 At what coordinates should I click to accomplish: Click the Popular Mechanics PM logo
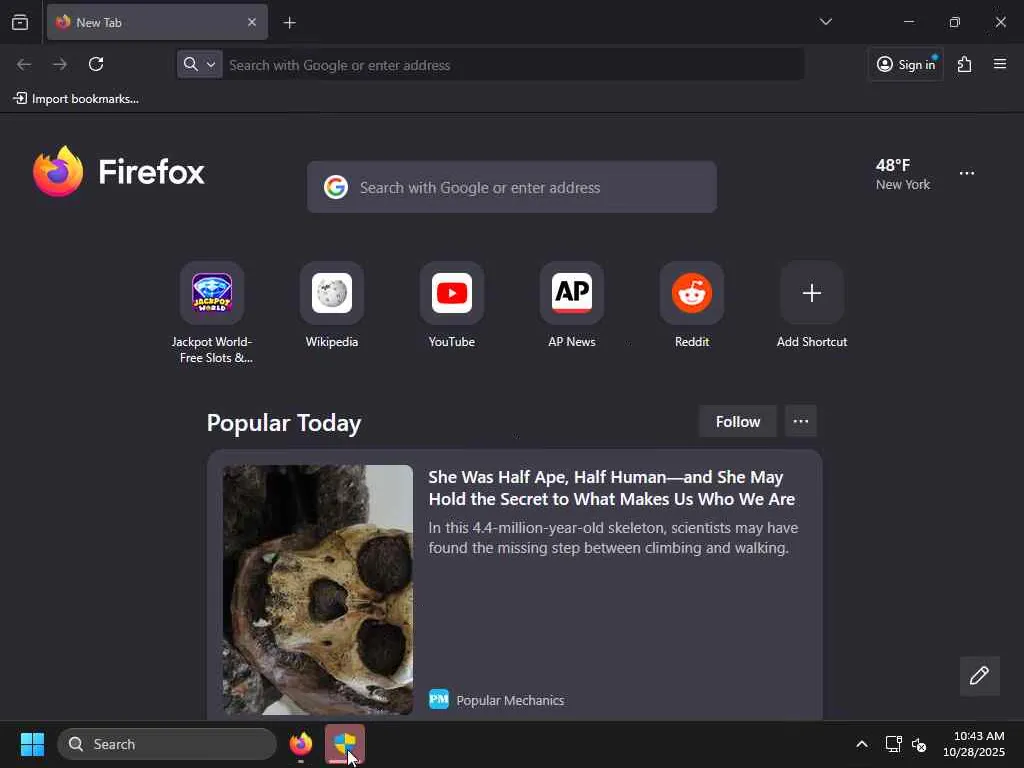coord(439,699)
